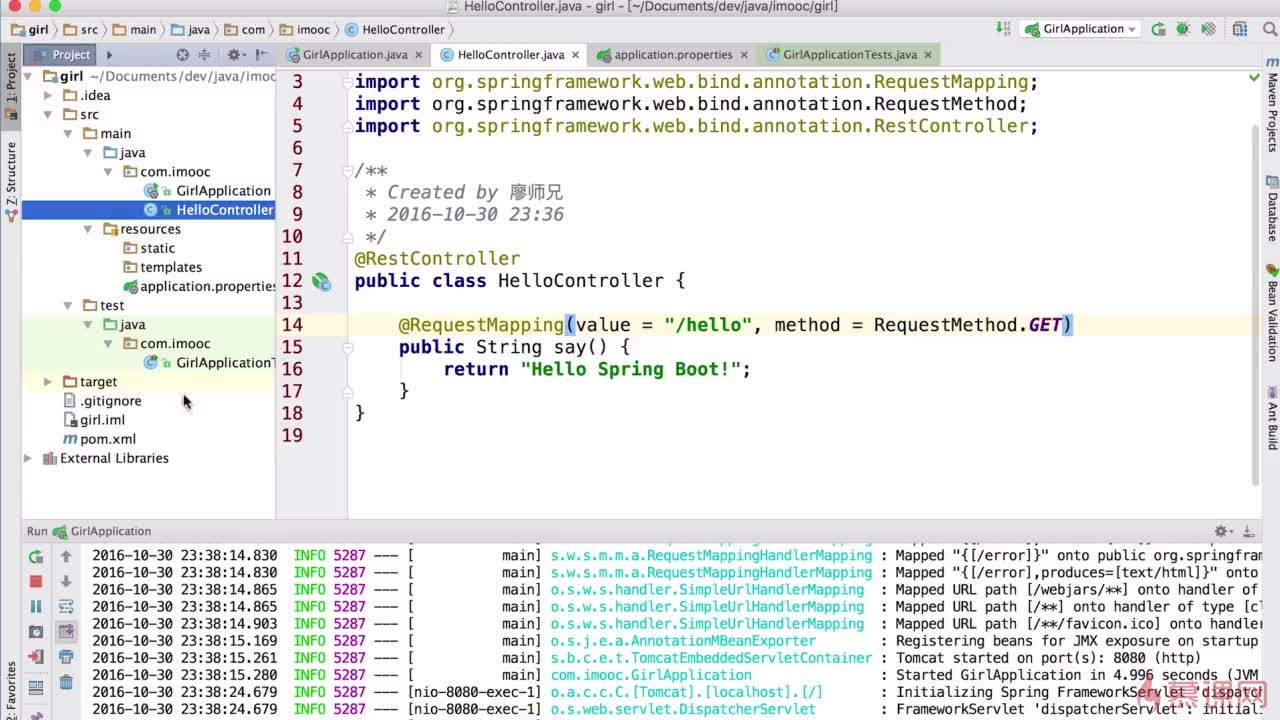Click the Restore Layout icon in Run panel

pos(36,687)
